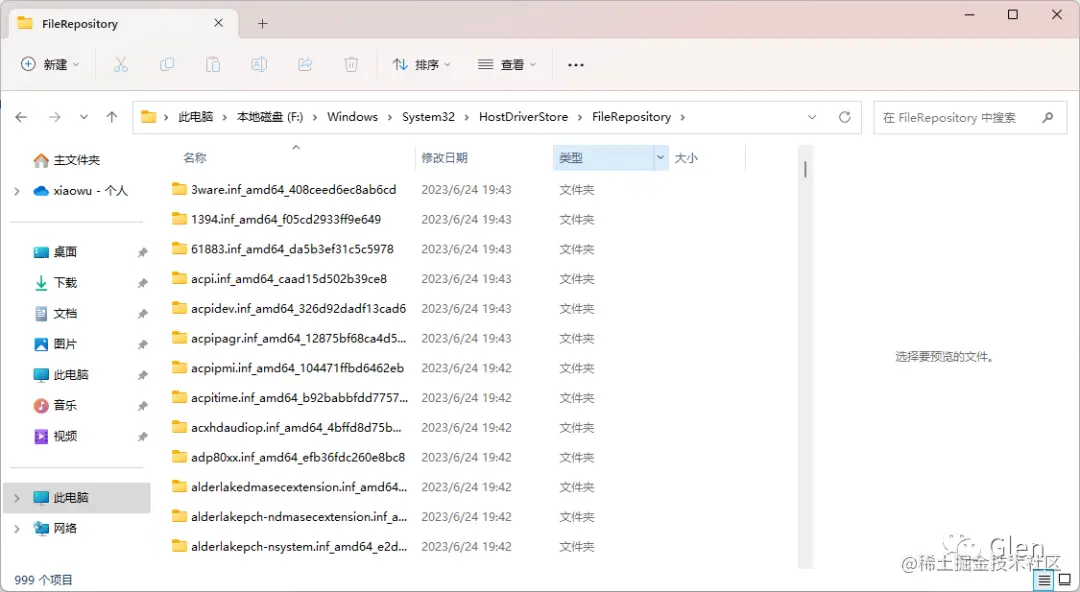Click the Cut scissors icon in toolbar
This screenshot has width=1080, height=592.
click(121, 64)
